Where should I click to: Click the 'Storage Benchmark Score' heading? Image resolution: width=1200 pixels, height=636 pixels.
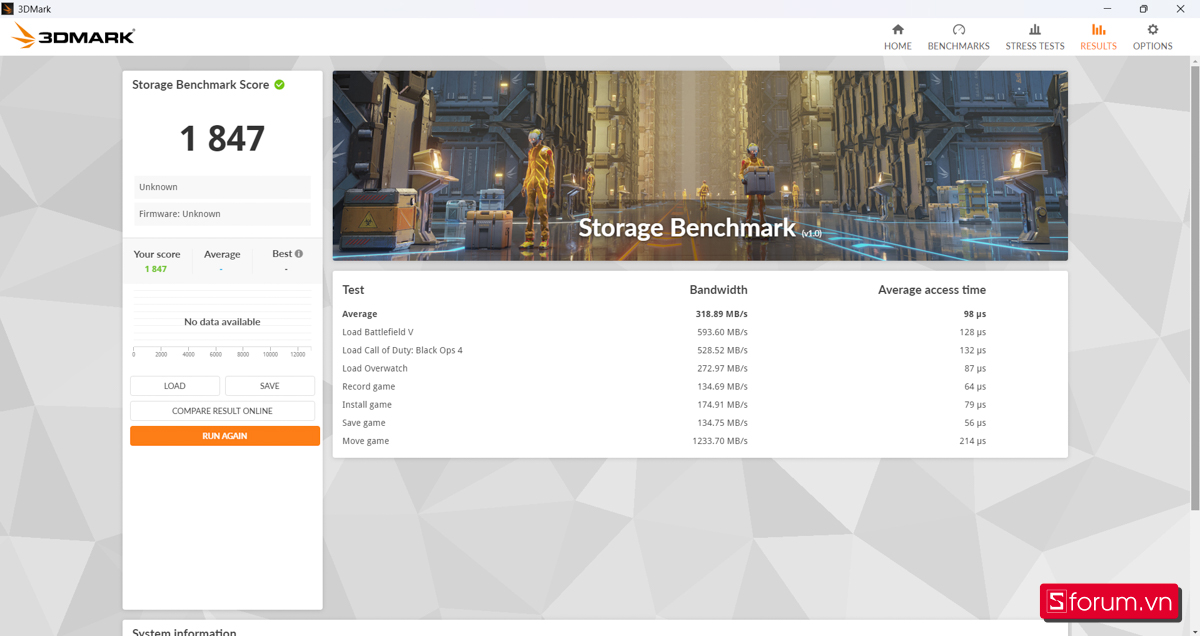201,85
